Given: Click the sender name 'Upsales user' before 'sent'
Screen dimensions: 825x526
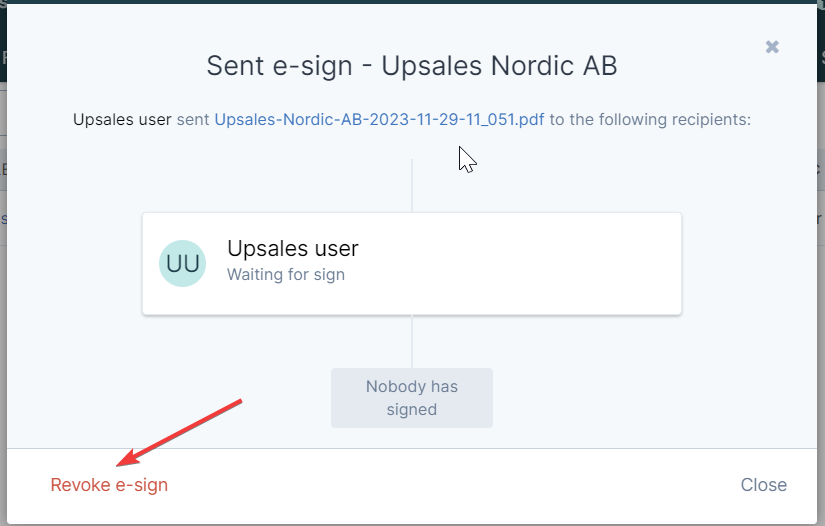Looking at the screenshot, I should [x=122, y=120].
